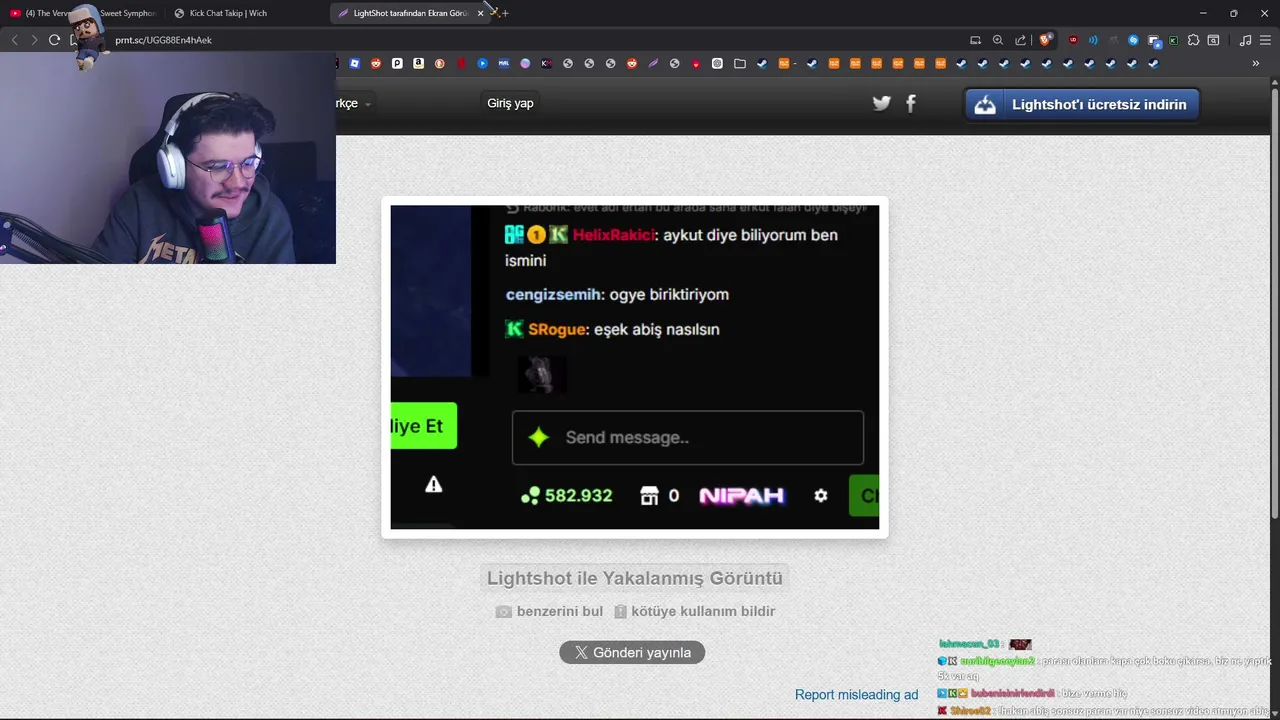Open the MAL bookmark icon
Image resolution: width=1280 pixels, height=720 pixels.
click(x=503, y=63)
